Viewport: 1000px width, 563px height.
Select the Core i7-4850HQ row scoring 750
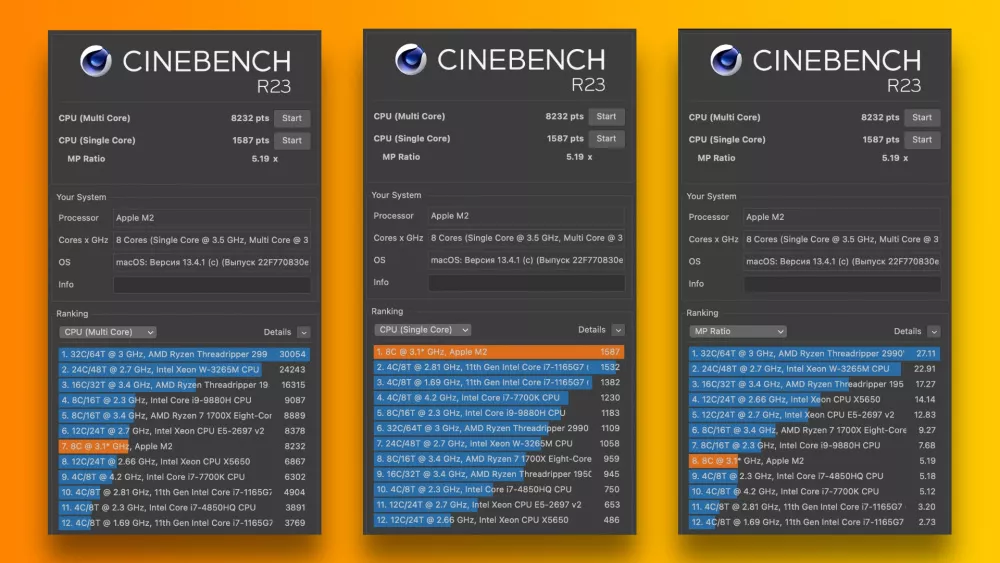(499, 489)
